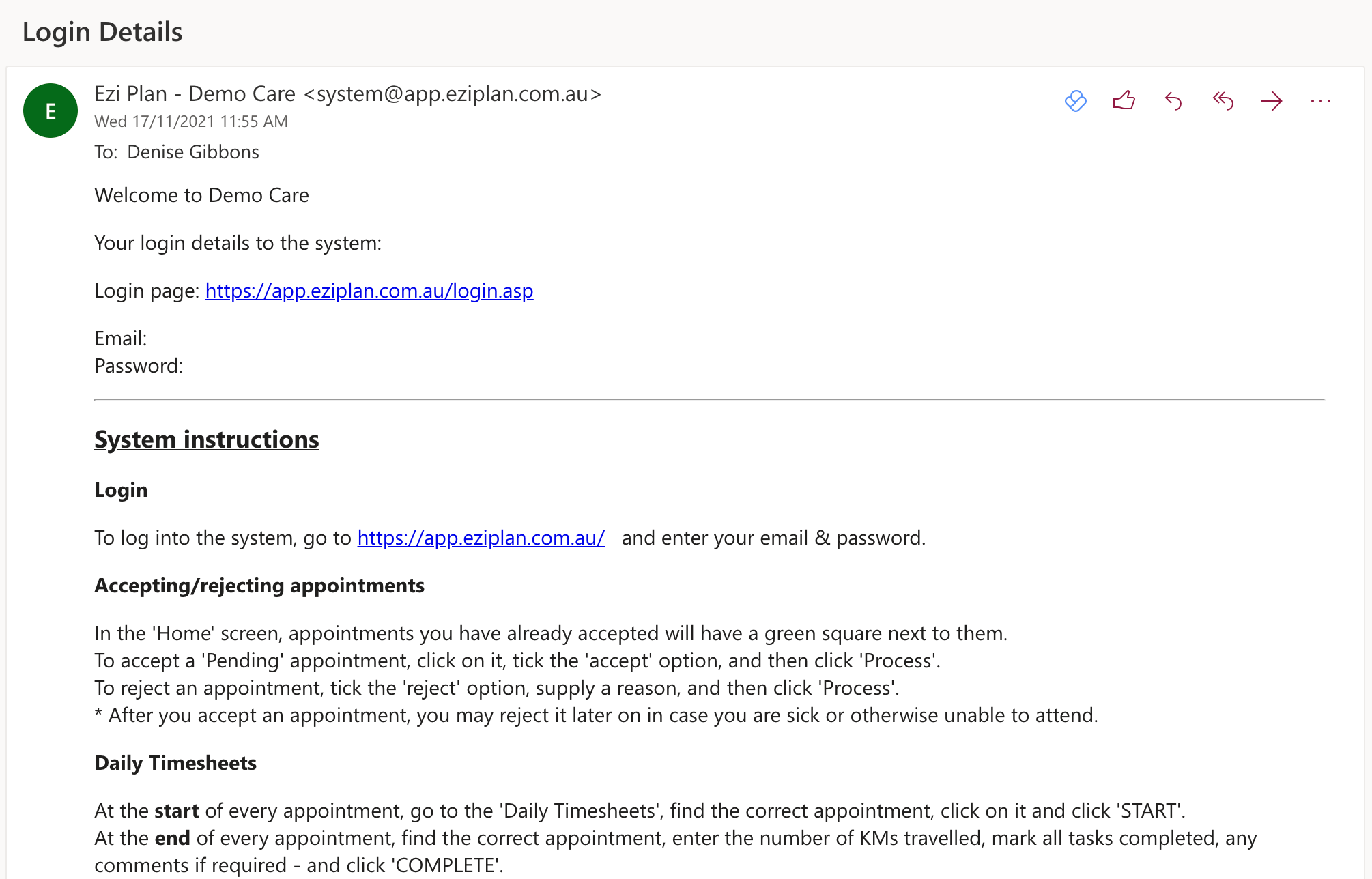Like this email with thumbs up
The height and width of the screenshot is (879, 1372).
coord(1124,101)
